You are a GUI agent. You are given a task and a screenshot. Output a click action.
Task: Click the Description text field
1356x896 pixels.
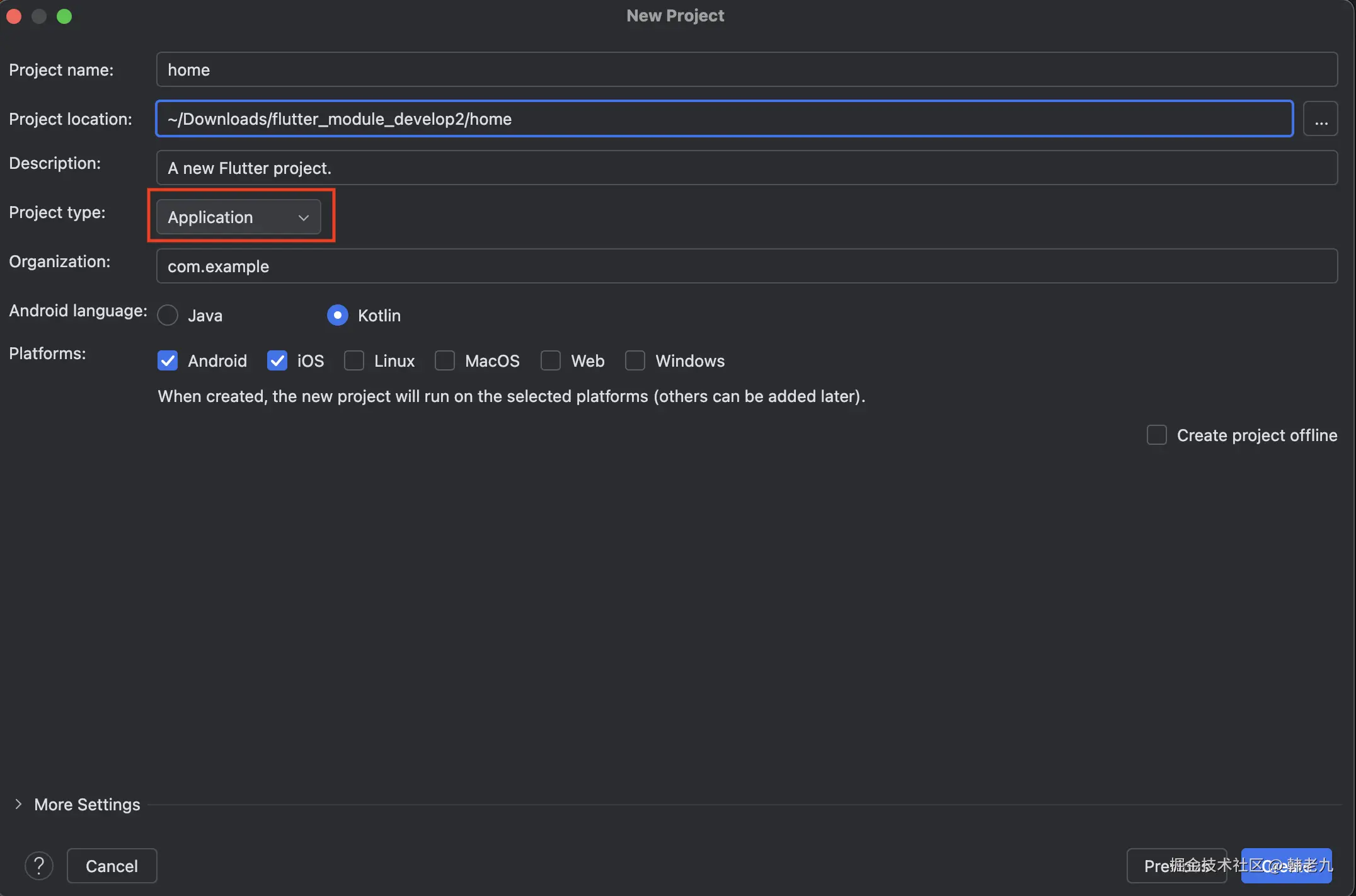click(x=746, y=168)
